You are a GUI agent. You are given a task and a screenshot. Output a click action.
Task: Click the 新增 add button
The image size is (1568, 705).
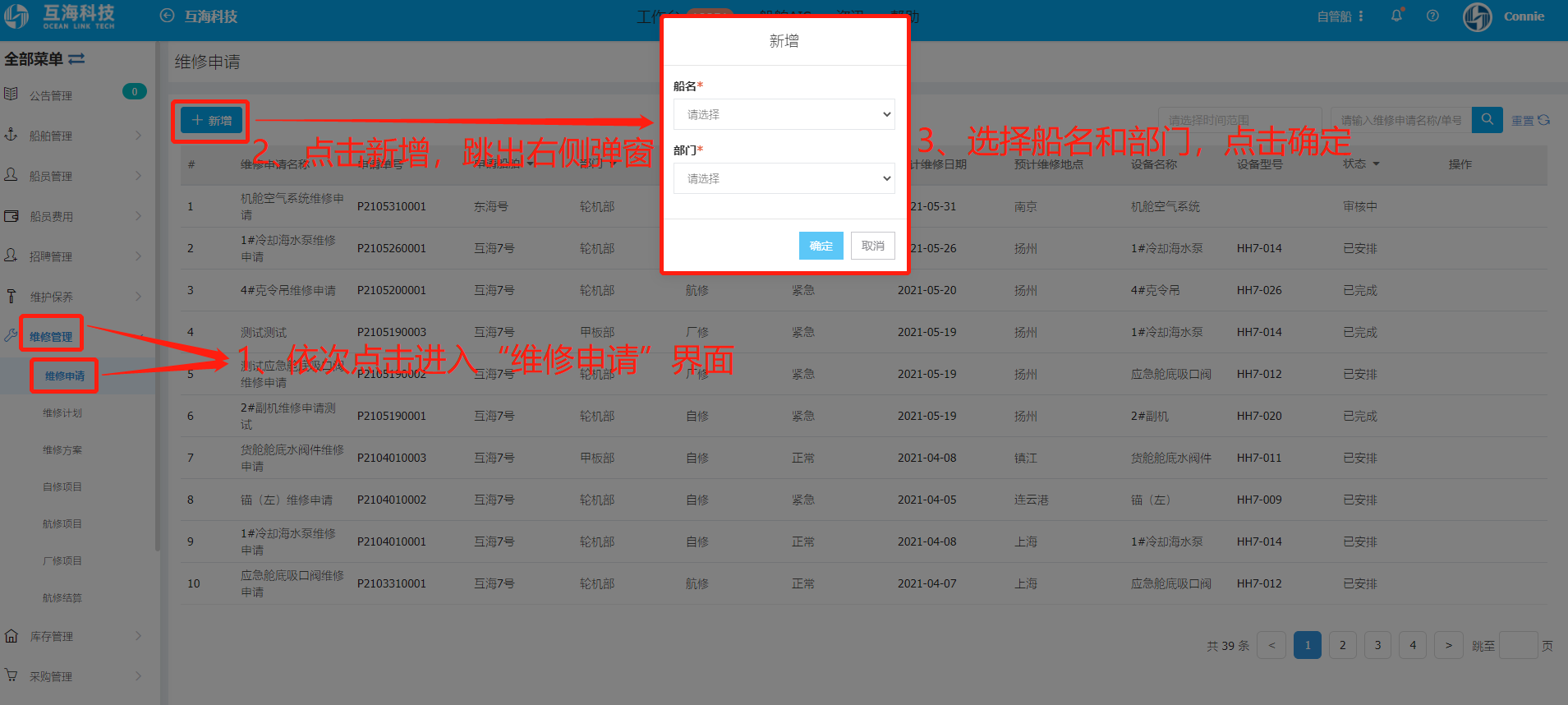pyautogui.click(x=211, y=121)
